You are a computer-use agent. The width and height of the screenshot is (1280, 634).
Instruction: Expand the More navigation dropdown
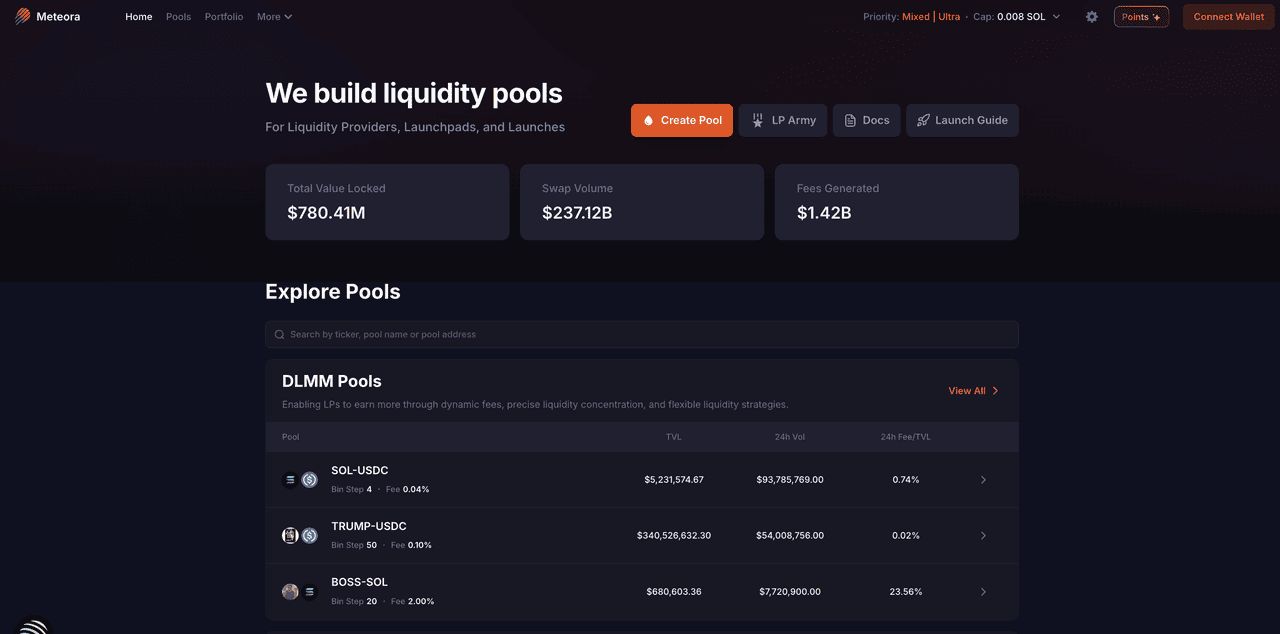pyautogui.click(x=274, y=17)
